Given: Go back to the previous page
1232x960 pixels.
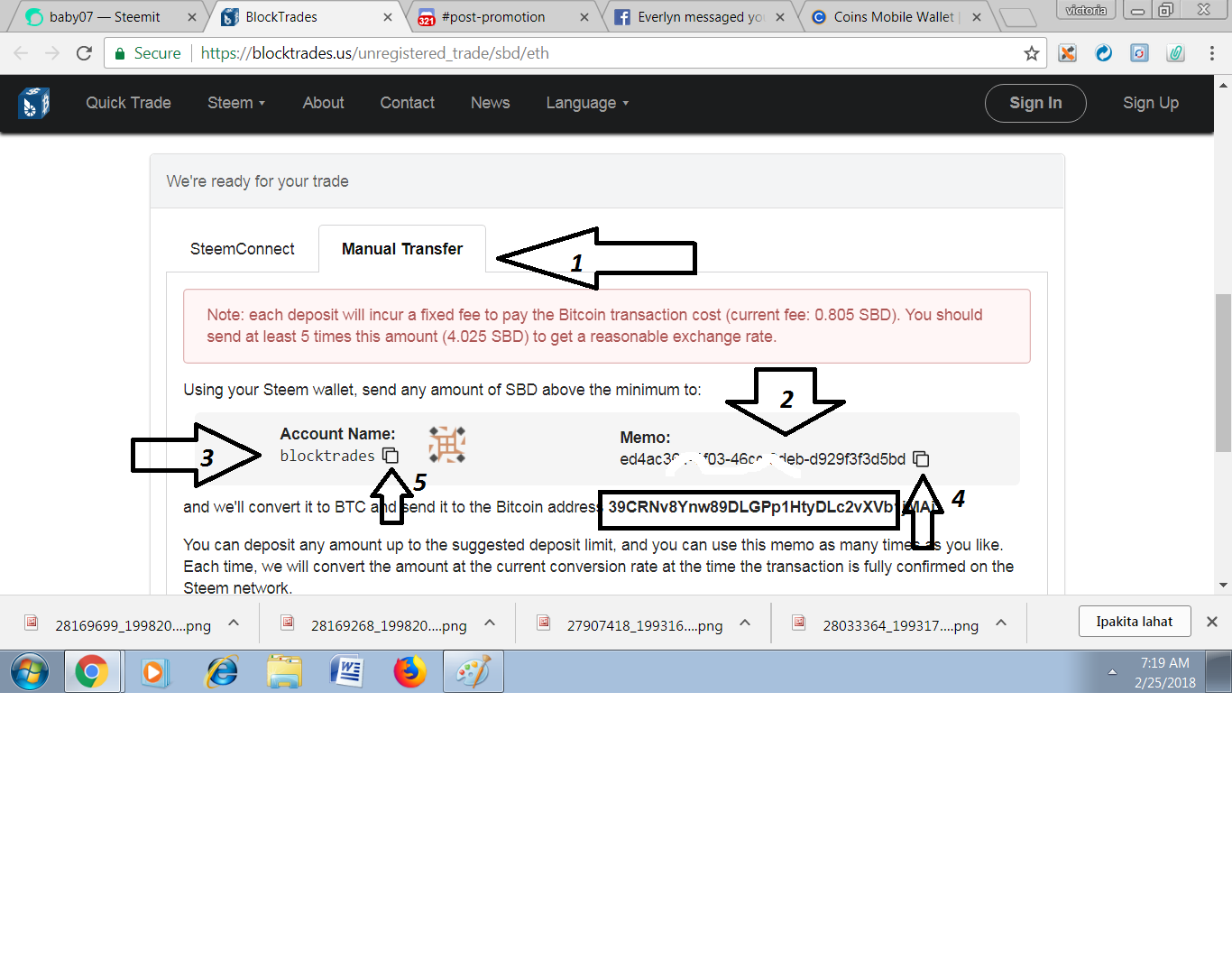Looking at the screenshot, I should coord(21,53).
